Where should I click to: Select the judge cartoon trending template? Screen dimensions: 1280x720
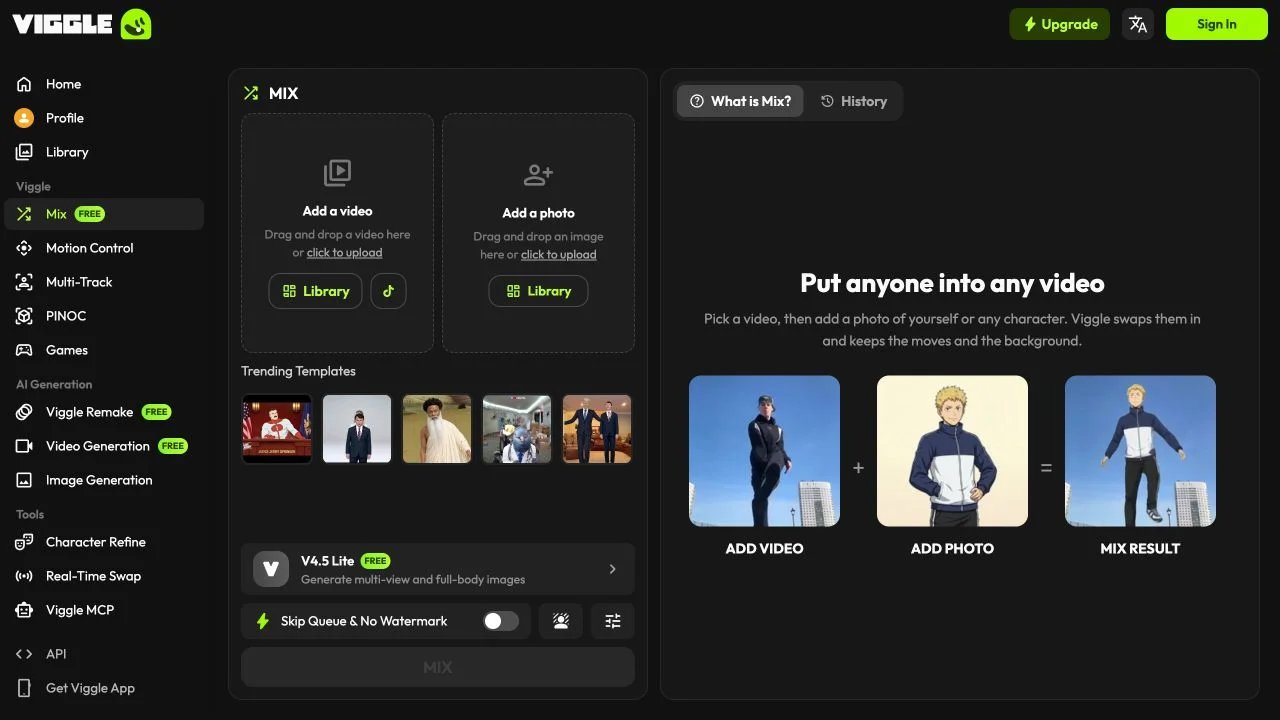(277, 429)
